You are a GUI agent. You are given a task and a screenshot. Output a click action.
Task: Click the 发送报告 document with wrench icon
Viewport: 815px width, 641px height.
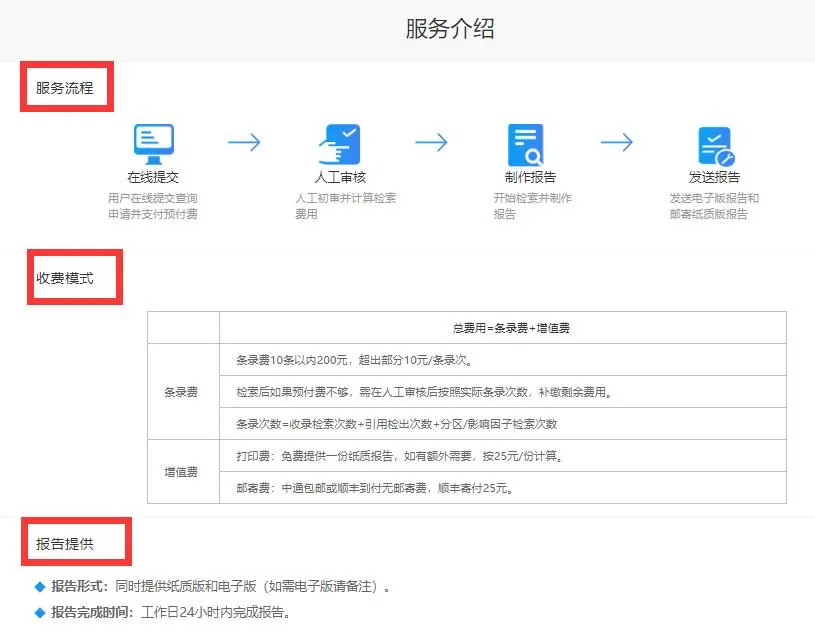[x=715, y=146]
